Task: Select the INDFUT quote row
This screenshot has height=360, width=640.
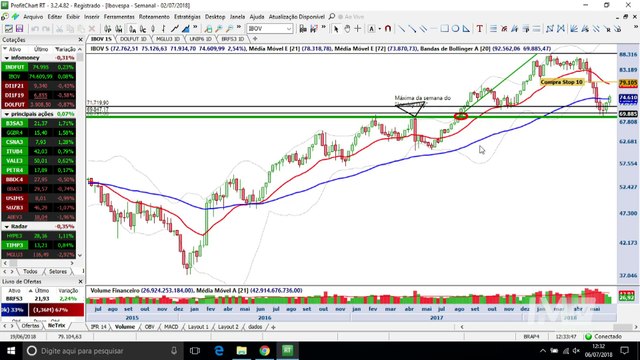Action: click(x=38, y=67)
